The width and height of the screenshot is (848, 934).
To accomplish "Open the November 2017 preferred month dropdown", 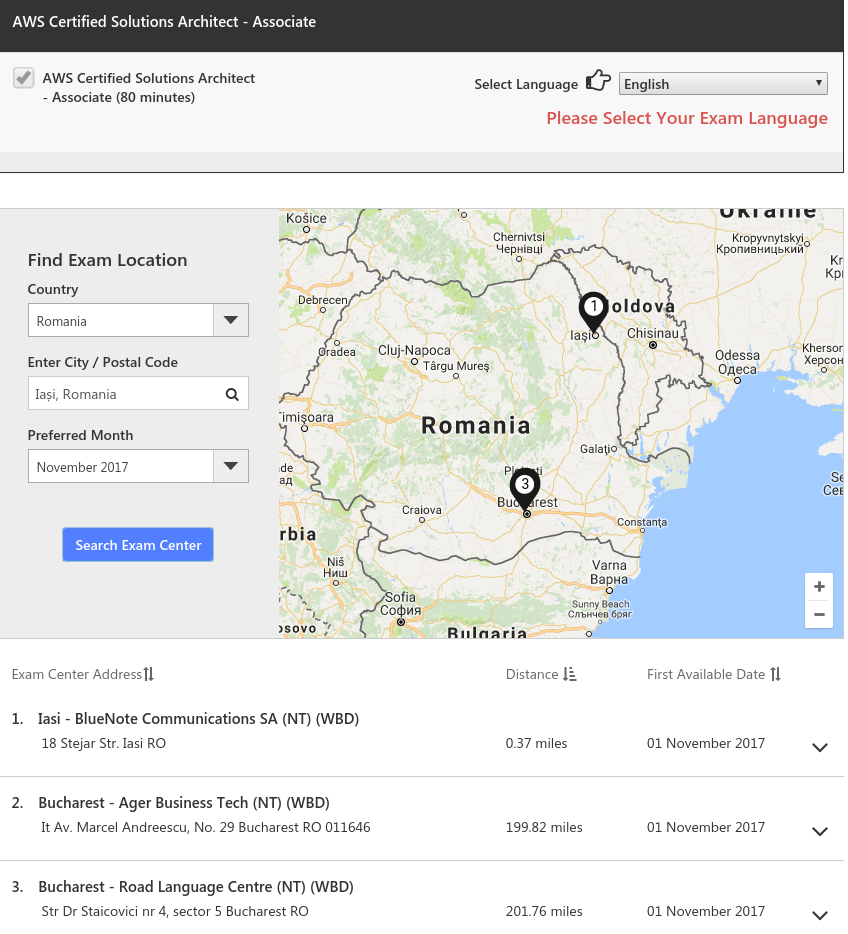I will tap(139, 468).
